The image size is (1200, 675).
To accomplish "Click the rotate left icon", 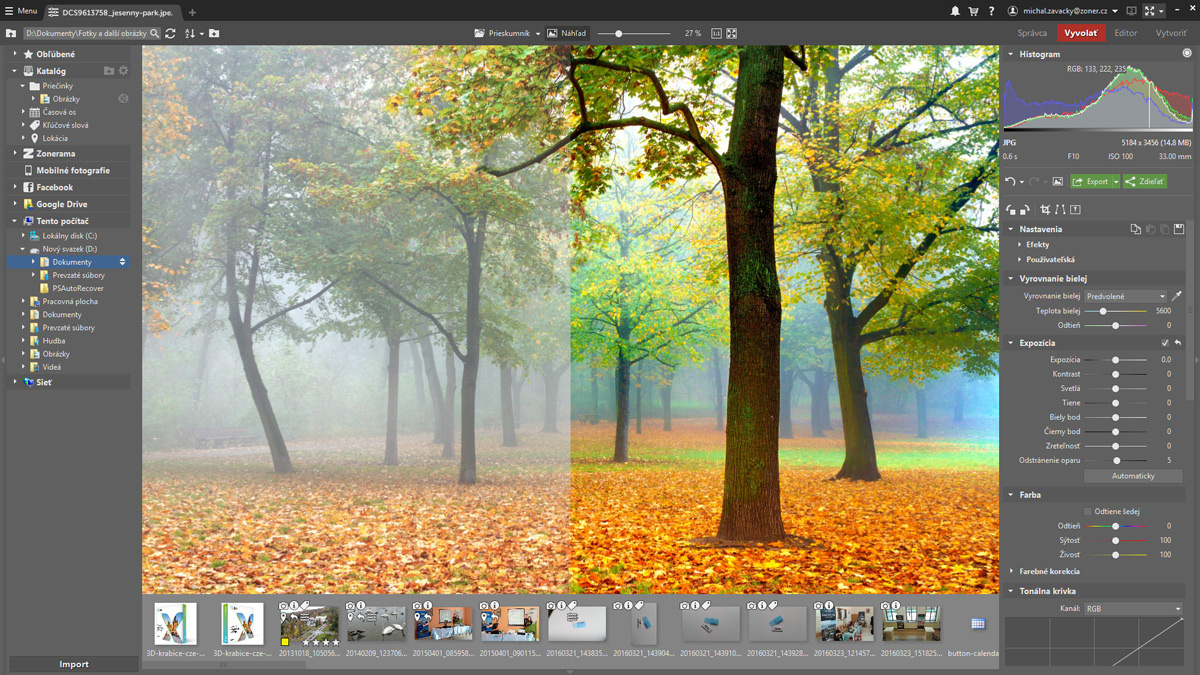I will tap(1012, 210).
